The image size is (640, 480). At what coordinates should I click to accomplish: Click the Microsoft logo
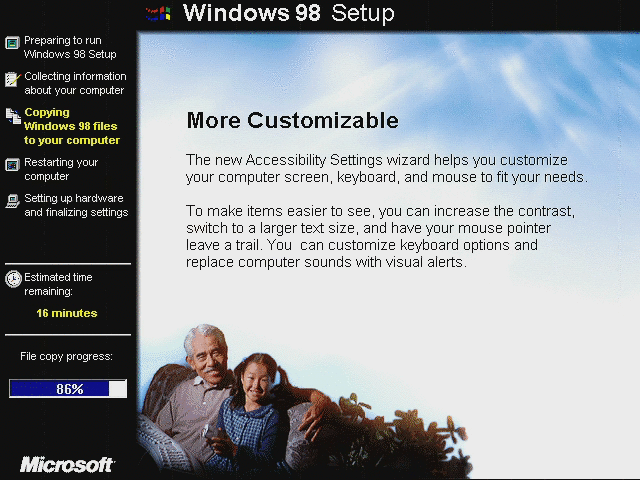[x=67, y=464]
